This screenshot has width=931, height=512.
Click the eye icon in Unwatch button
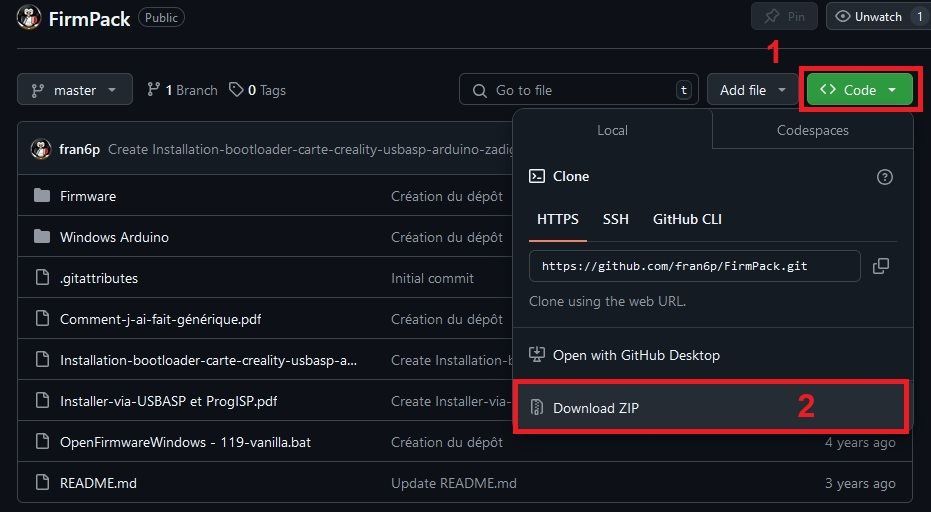[843, 17]
